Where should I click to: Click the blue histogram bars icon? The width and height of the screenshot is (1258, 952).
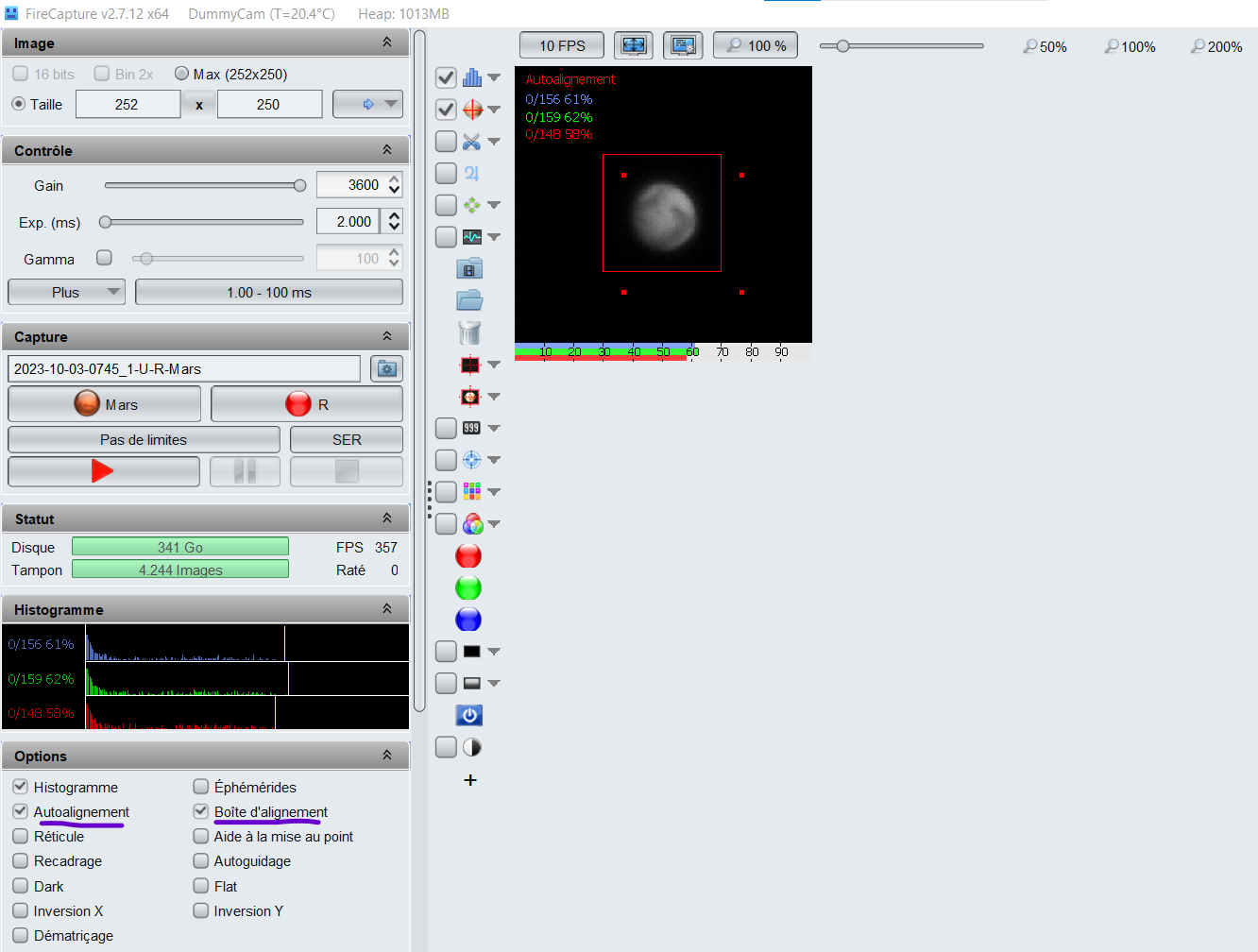click(x=471, y=77)
